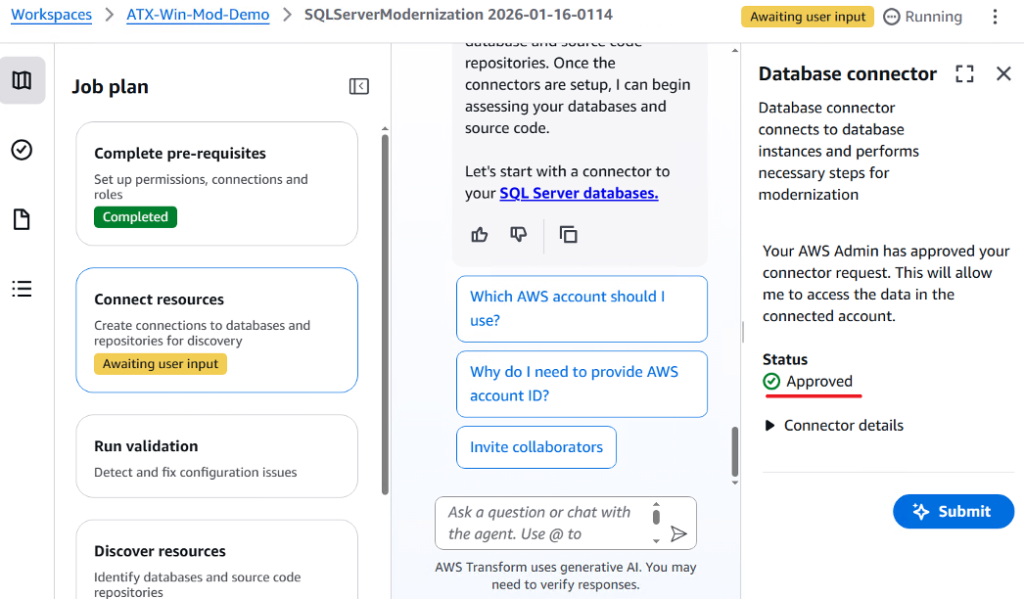Click the thumbs up feedback icon

tap(480, 235)
